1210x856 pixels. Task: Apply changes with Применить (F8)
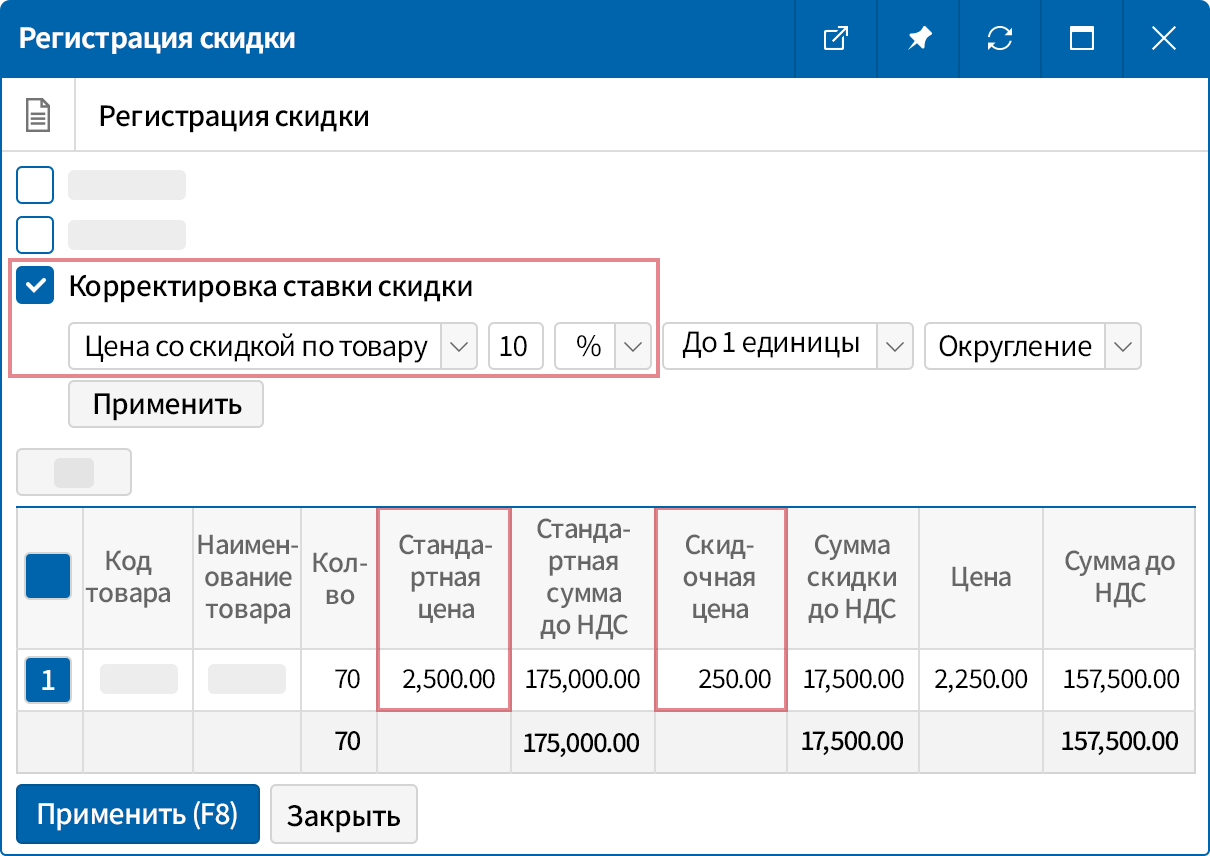pos(137,814)
